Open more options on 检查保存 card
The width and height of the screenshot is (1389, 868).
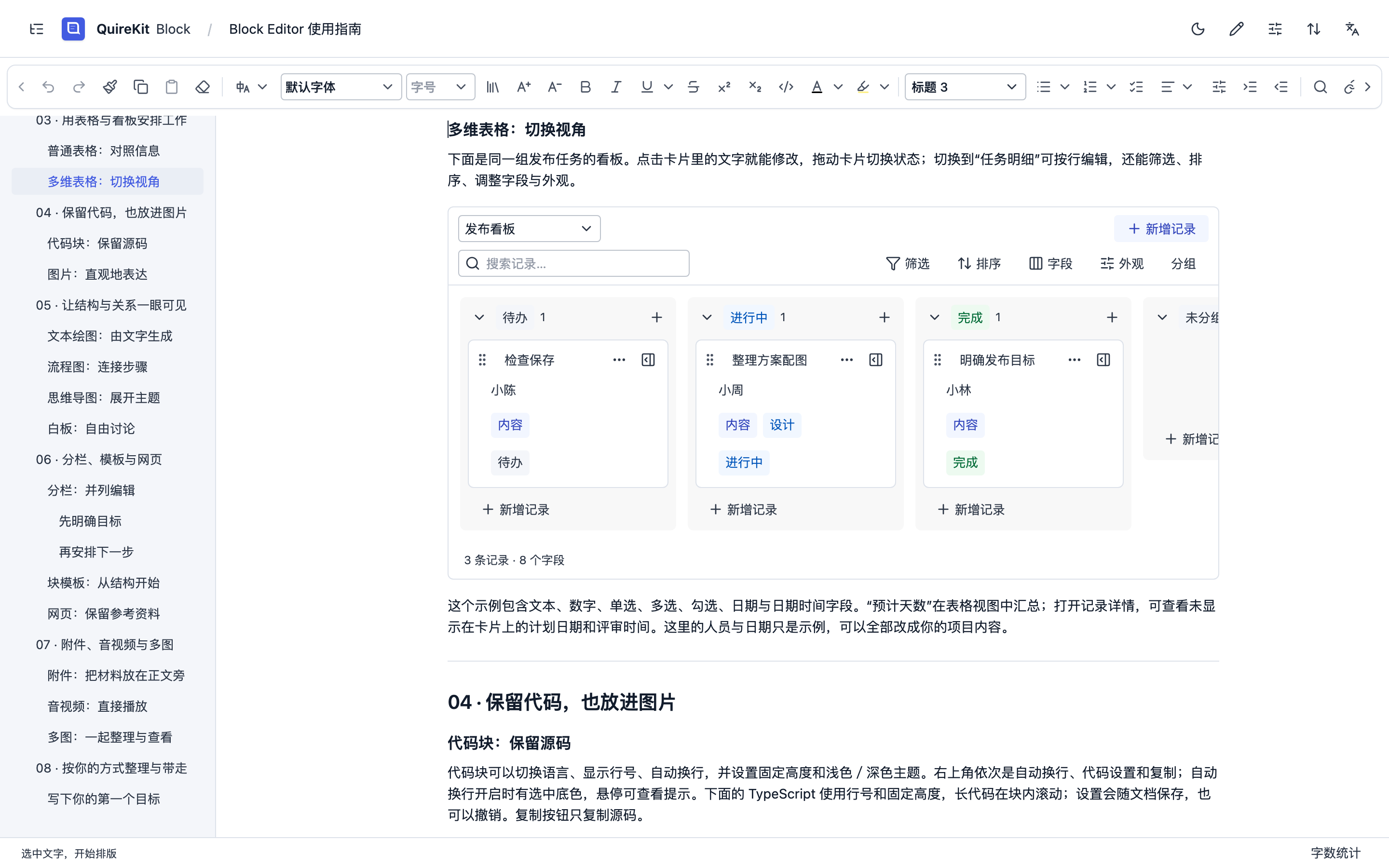click(x=619, y=360)
